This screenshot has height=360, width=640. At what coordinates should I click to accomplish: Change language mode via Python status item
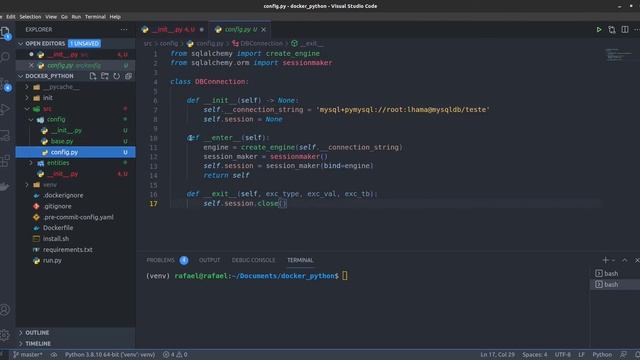(x=602, y=354)
